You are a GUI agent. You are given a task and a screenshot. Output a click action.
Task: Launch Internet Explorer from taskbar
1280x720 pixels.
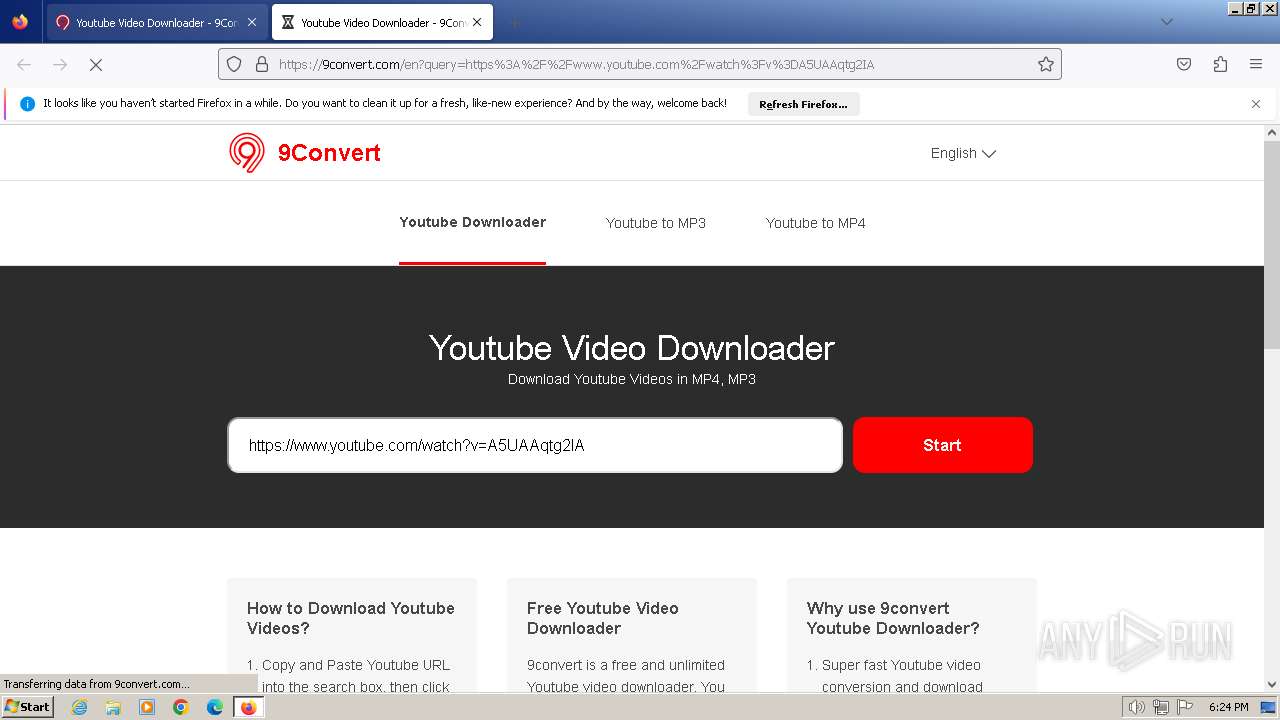pyautogui.click(x=80, y=707)
